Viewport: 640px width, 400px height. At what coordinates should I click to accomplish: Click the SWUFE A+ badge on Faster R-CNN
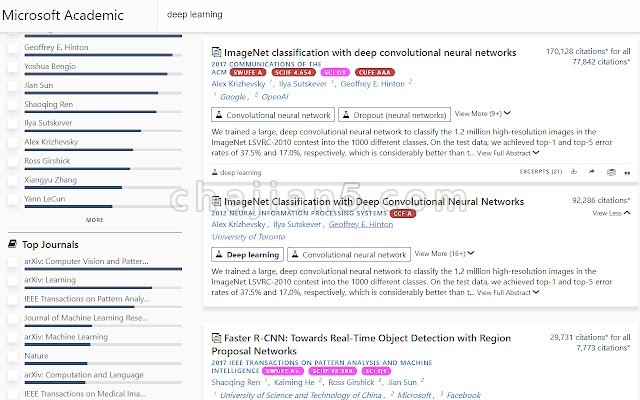(282, 371)
